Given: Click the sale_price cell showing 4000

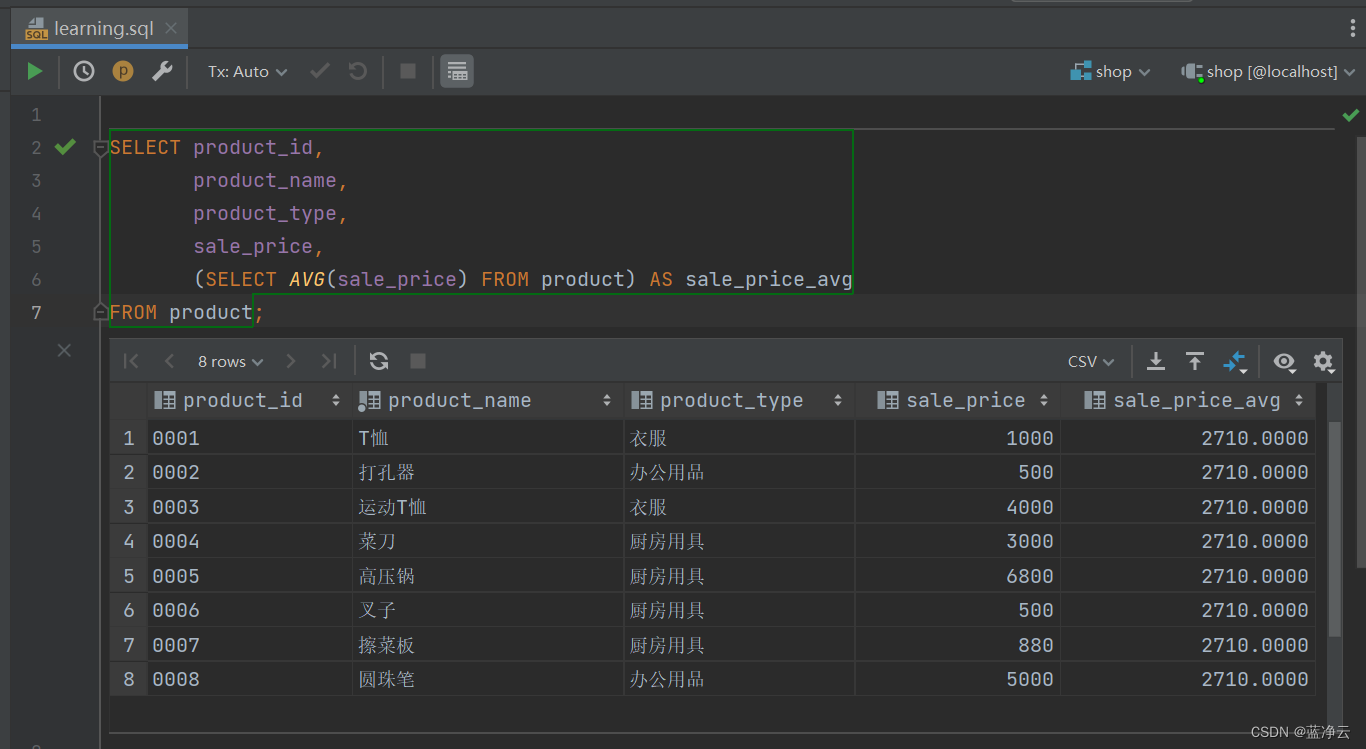Looking at the screenshot, I should pyautogui.click(x=958, y=507).
